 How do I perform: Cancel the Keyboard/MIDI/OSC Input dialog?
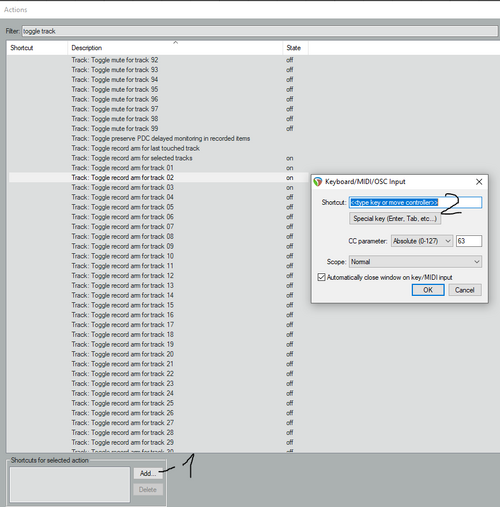pyautogui.click(x=465, y=290)
